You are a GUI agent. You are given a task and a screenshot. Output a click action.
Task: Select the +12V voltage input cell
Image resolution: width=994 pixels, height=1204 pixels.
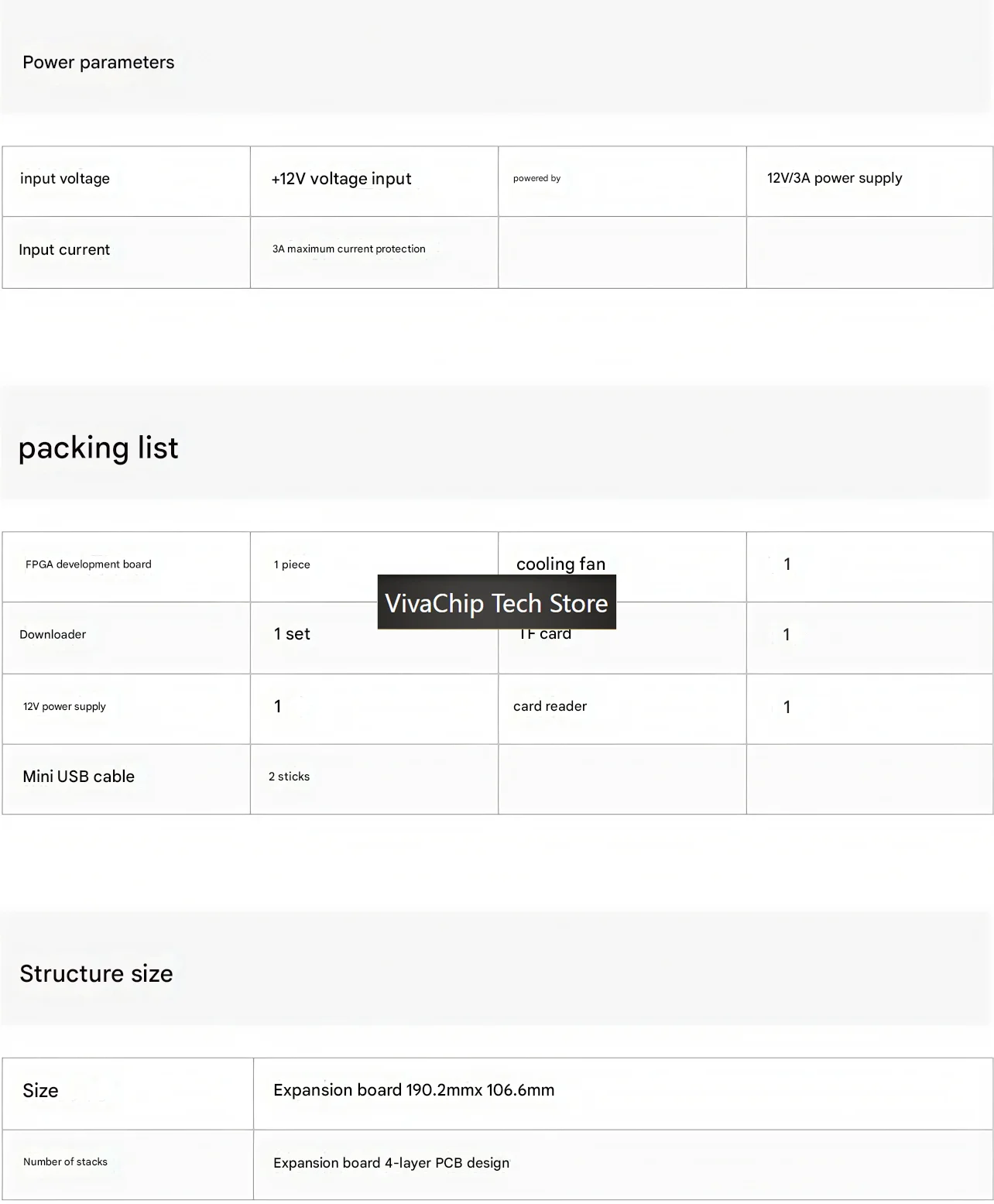click(x=374, y=181)
